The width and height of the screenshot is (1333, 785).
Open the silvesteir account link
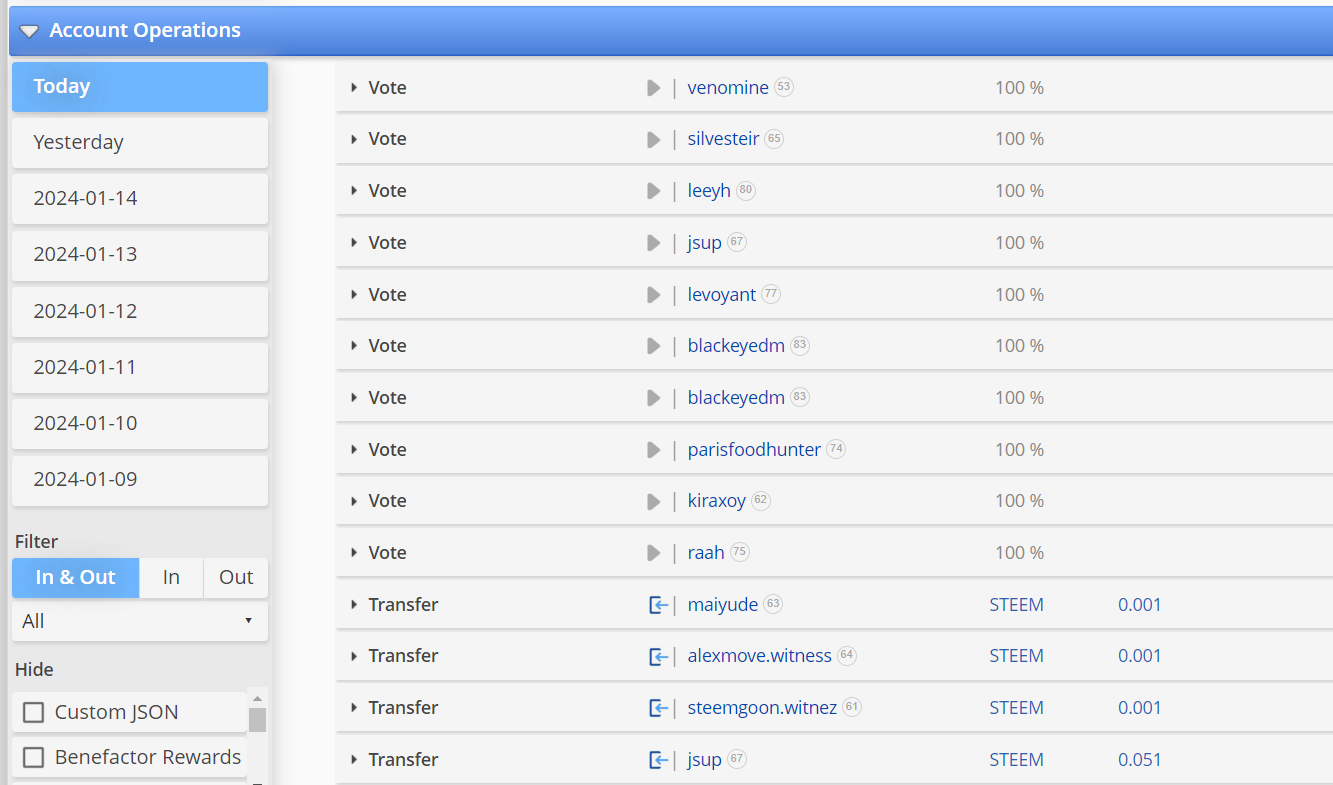pyautogui.click(x=723, y=139)
